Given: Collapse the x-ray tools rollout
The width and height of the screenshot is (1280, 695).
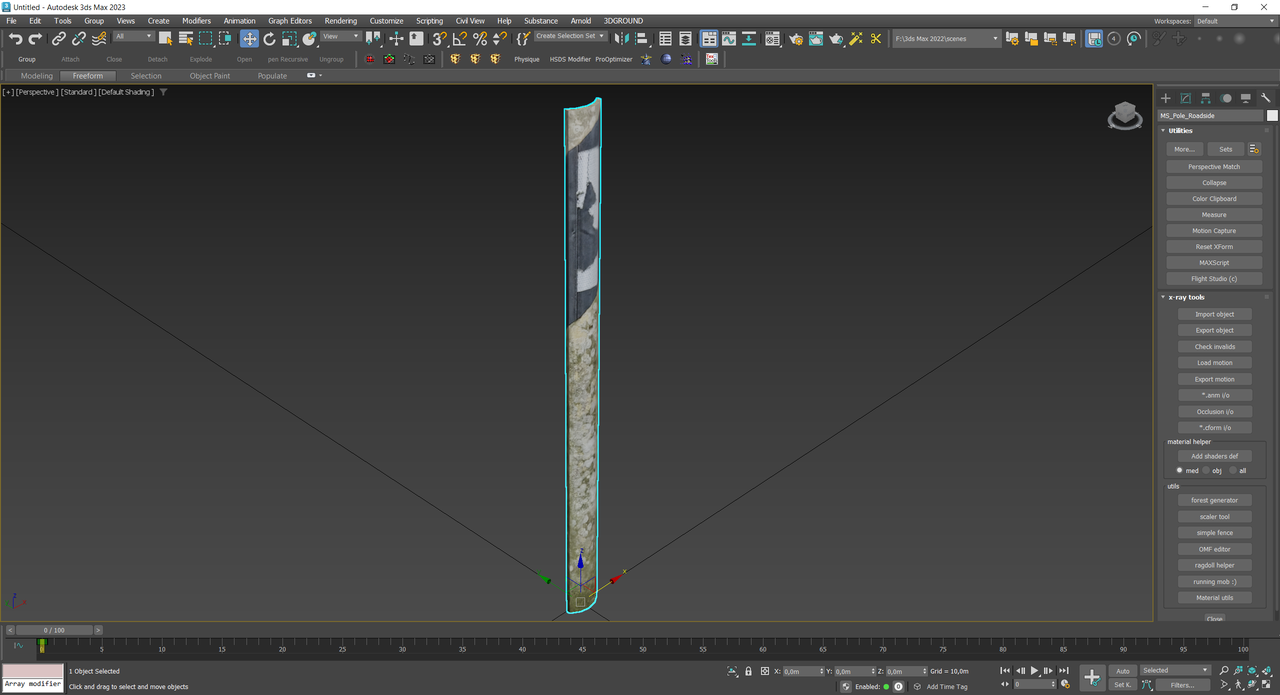Looking at the screenshot, I should [x=1187, y=297].
